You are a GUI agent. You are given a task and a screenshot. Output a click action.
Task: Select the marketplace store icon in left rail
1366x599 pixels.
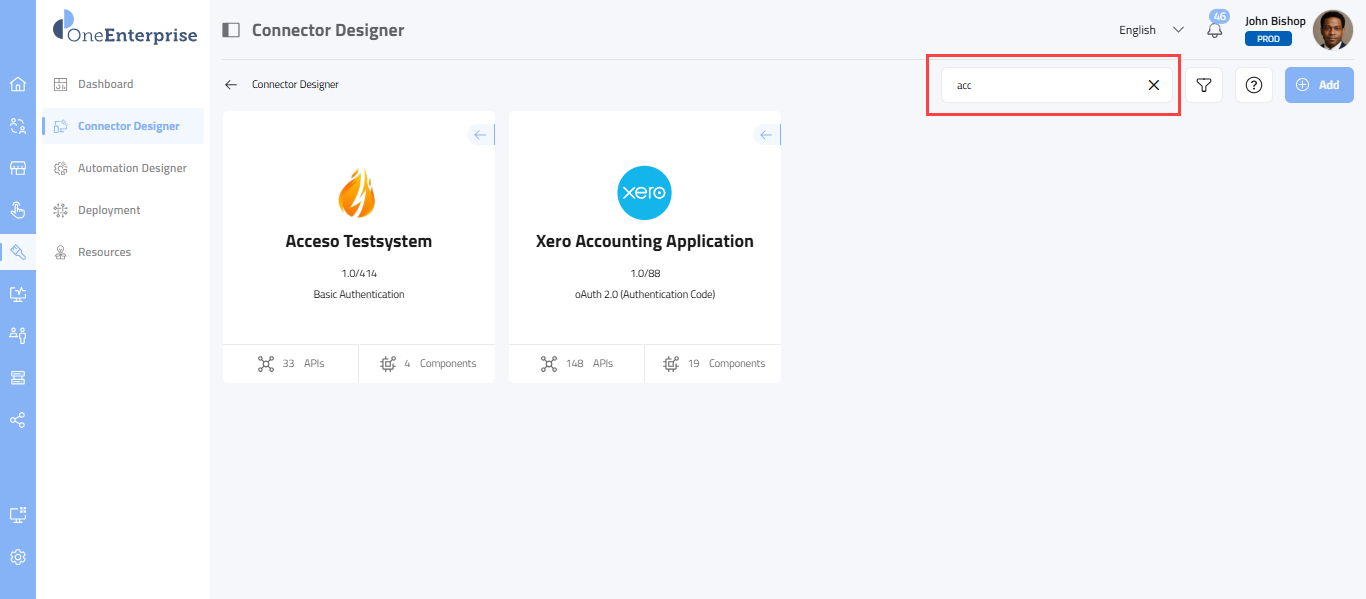click(x=17, y=168)
